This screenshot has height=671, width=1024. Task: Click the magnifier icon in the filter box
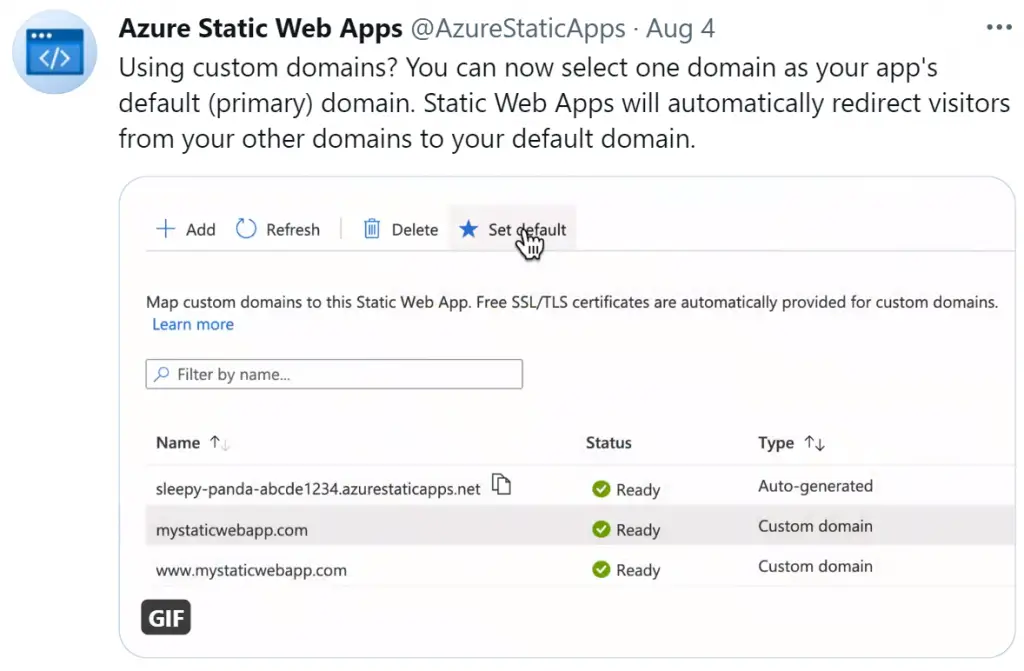pos(161,374)
